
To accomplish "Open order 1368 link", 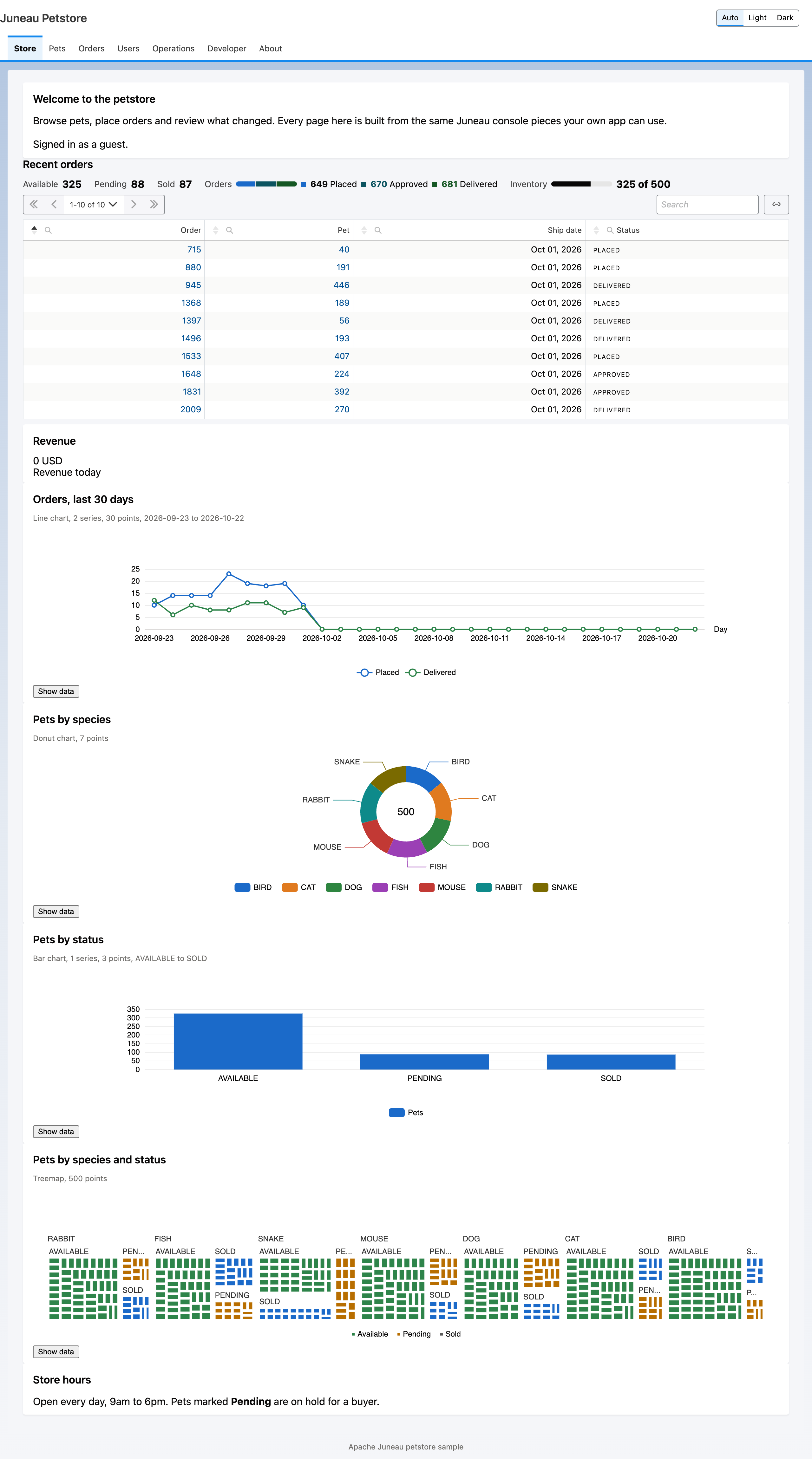I will tap(191, 303).
